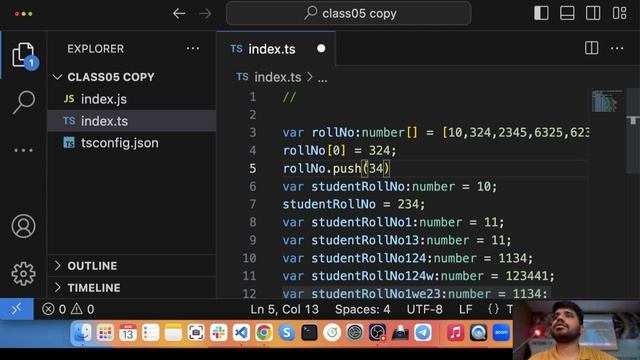Screen dimensions: 640x360
Task: Go back using the left arrow
Action: pos(179,13)
